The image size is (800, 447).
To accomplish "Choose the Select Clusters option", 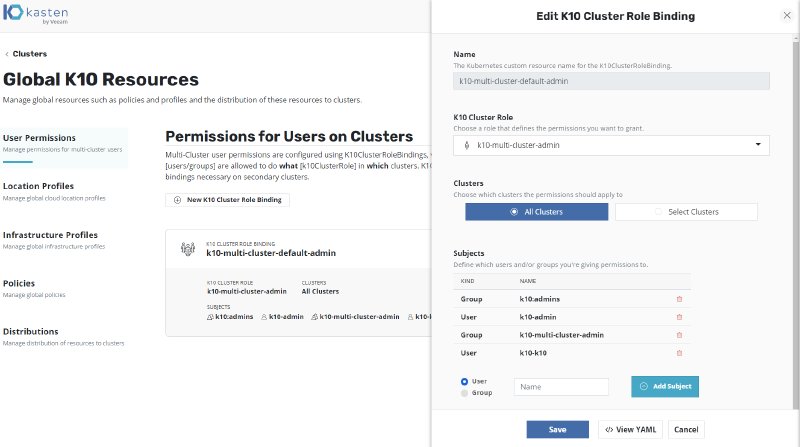I will pyautogui.click(x=686, y=212).
